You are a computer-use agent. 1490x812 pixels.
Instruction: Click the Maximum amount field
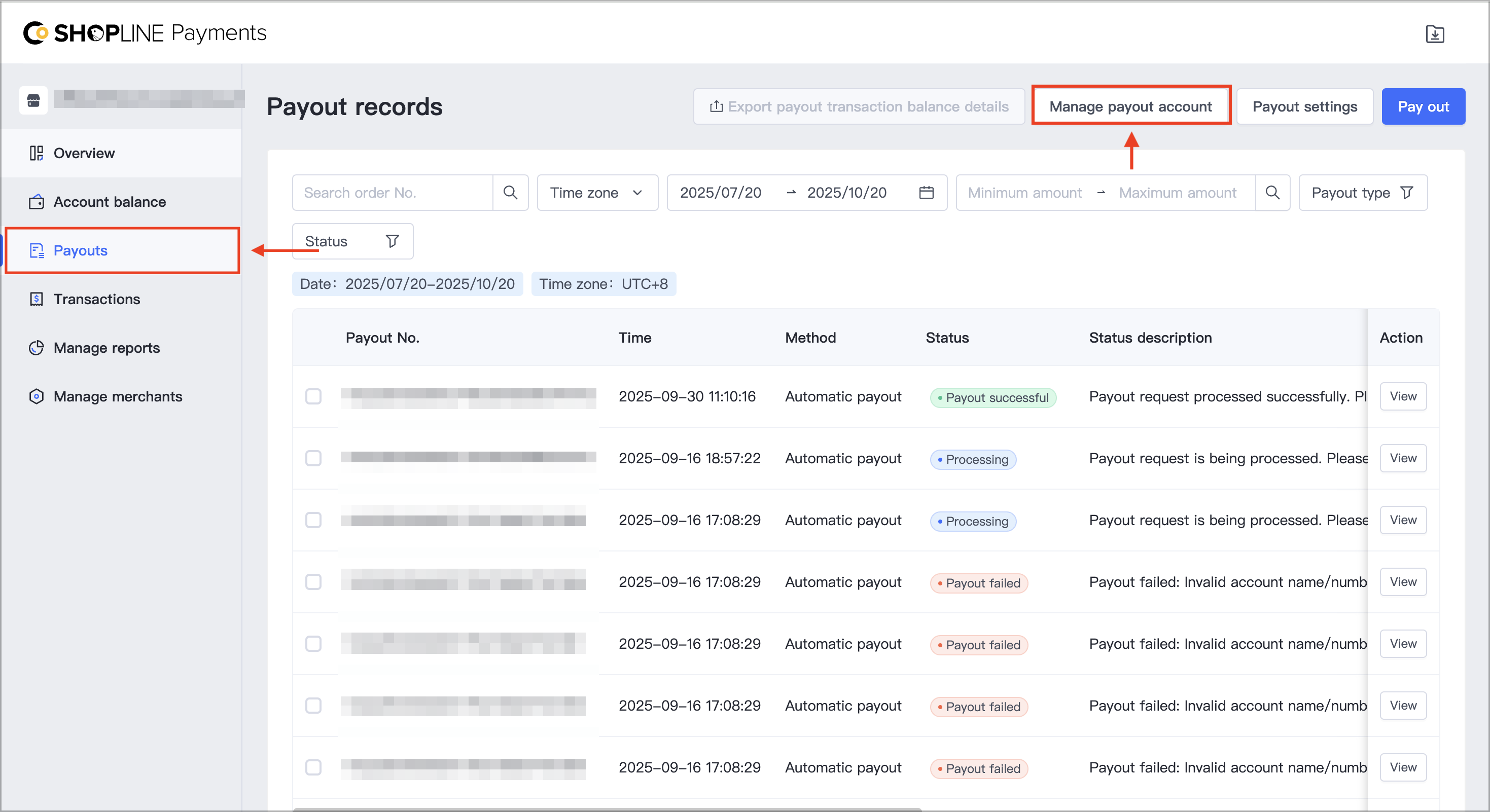tap(1177, 193)
